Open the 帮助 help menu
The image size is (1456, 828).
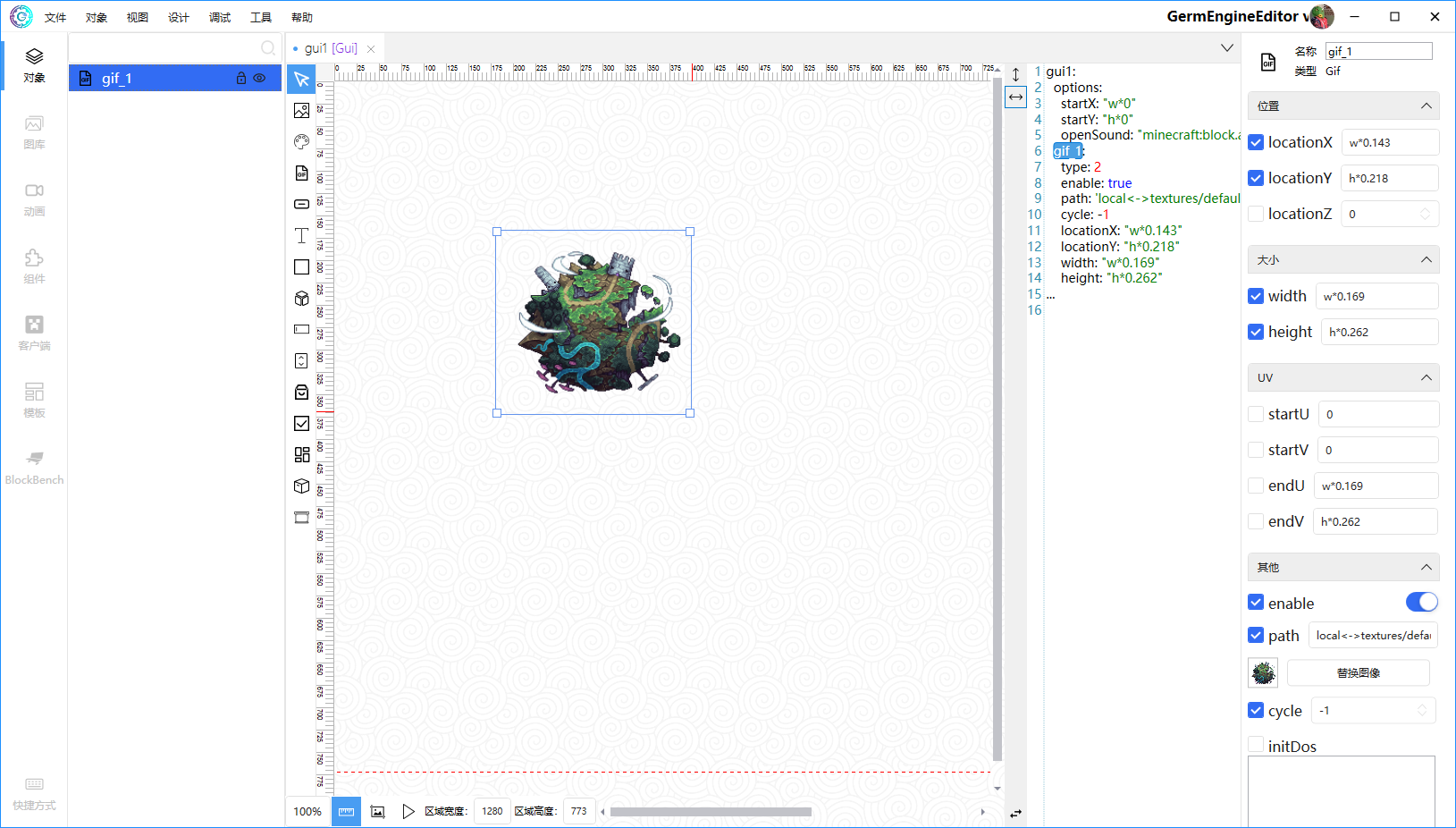click(x=302, y=17)
